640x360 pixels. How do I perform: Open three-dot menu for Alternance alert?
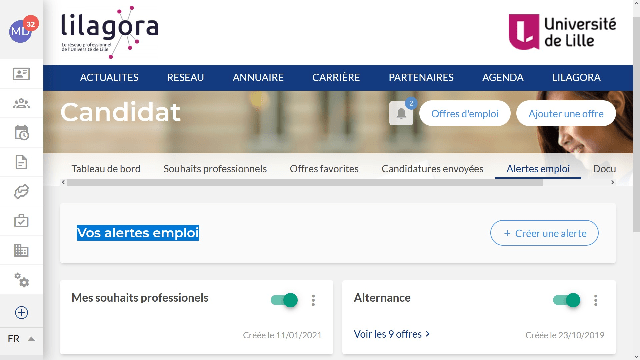pyautogui.click(x=596, y=300)
